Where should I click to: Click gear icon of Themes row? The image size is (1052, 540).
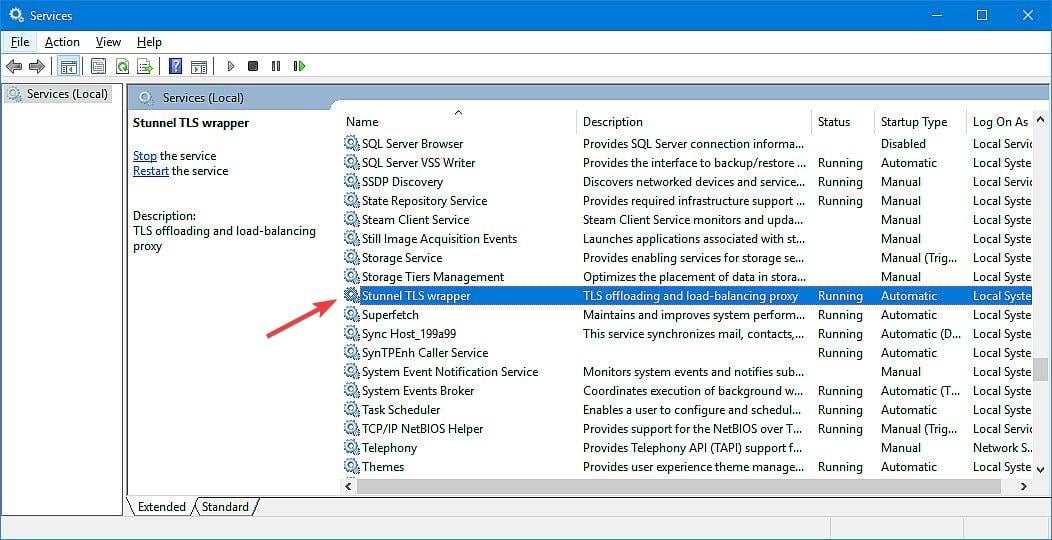pyautogui.click(x=352, y=467)
